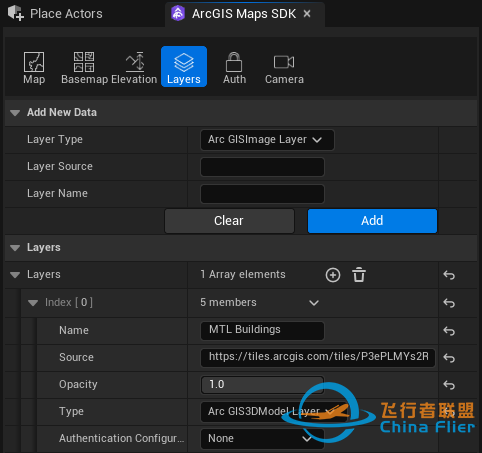Switch to the ArcGIS Maps SDK tab
482x453 pixels.
click(244, 14)
